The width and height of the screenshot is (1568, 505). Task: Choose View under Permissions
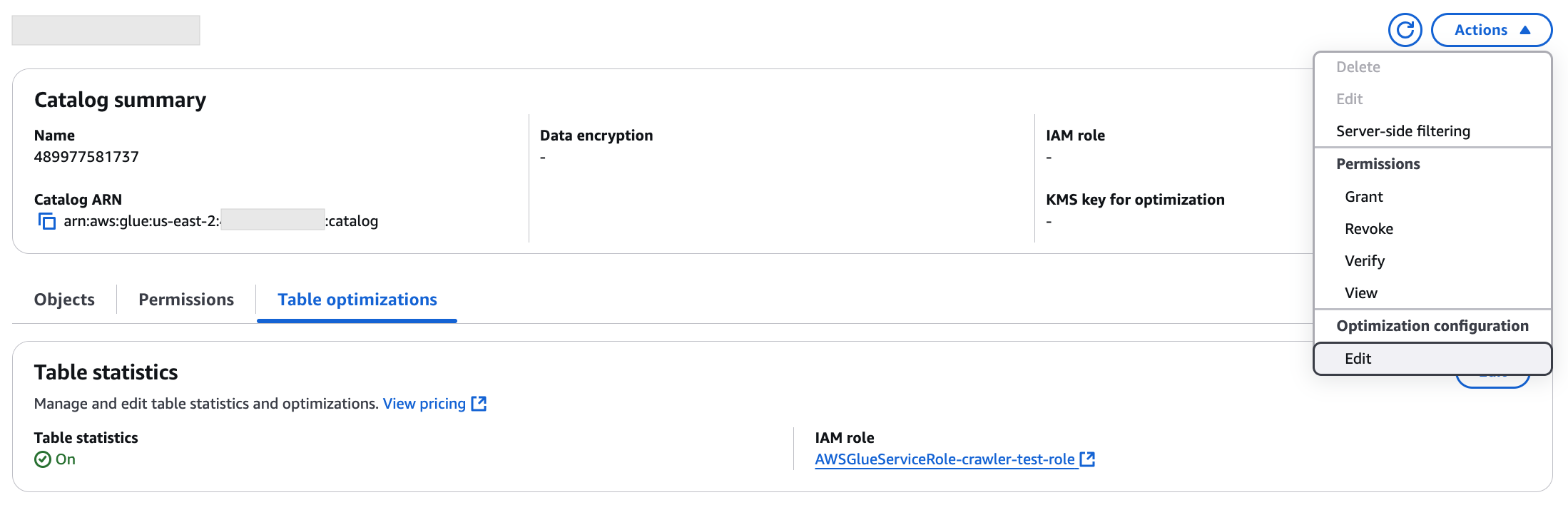tap(1361, 292)
